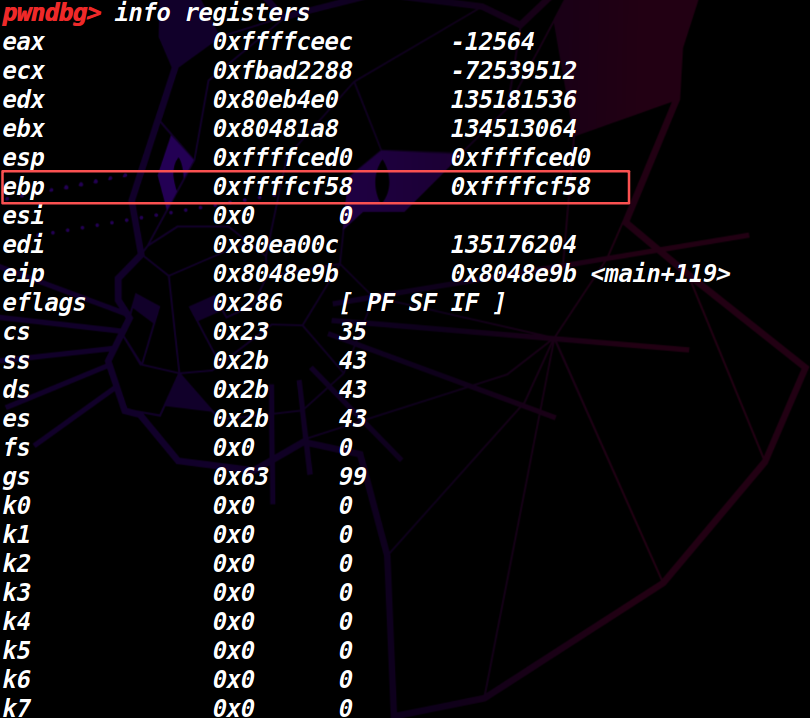The height and width of the screenshot is (718, 810).
Task: Click the ebp register name in the highlighted row
Action: click(23, 187)
